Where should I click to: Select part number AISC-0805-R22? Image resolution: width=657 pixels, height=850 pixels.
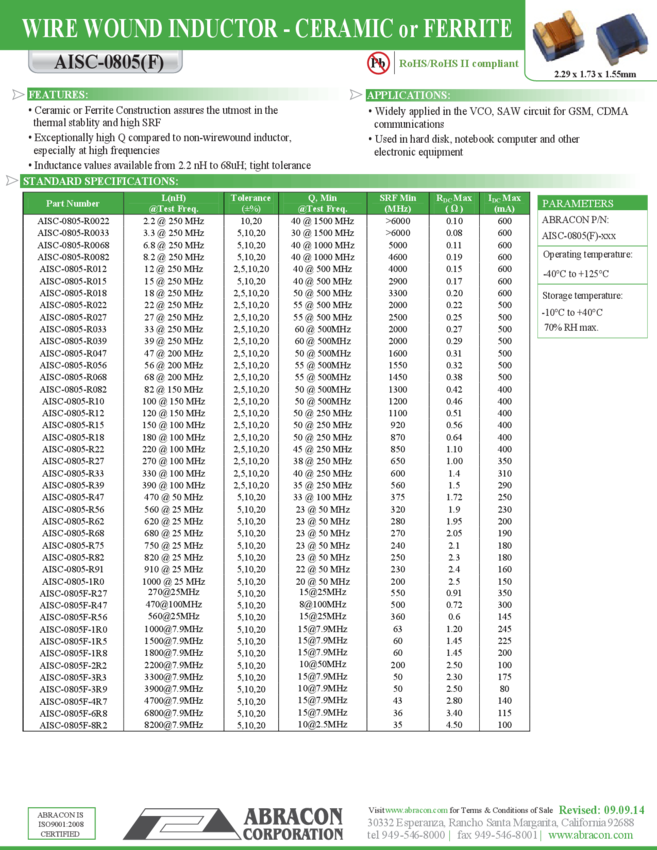pyautogui.click(x=73, y=449)
